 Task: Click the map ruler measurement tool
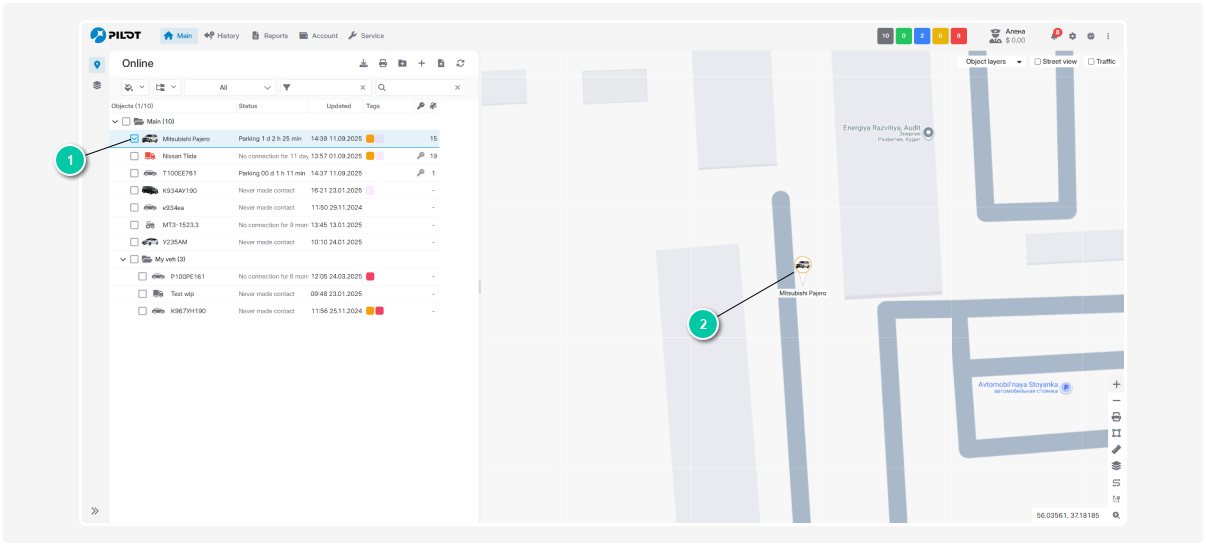click(1116, 449)
